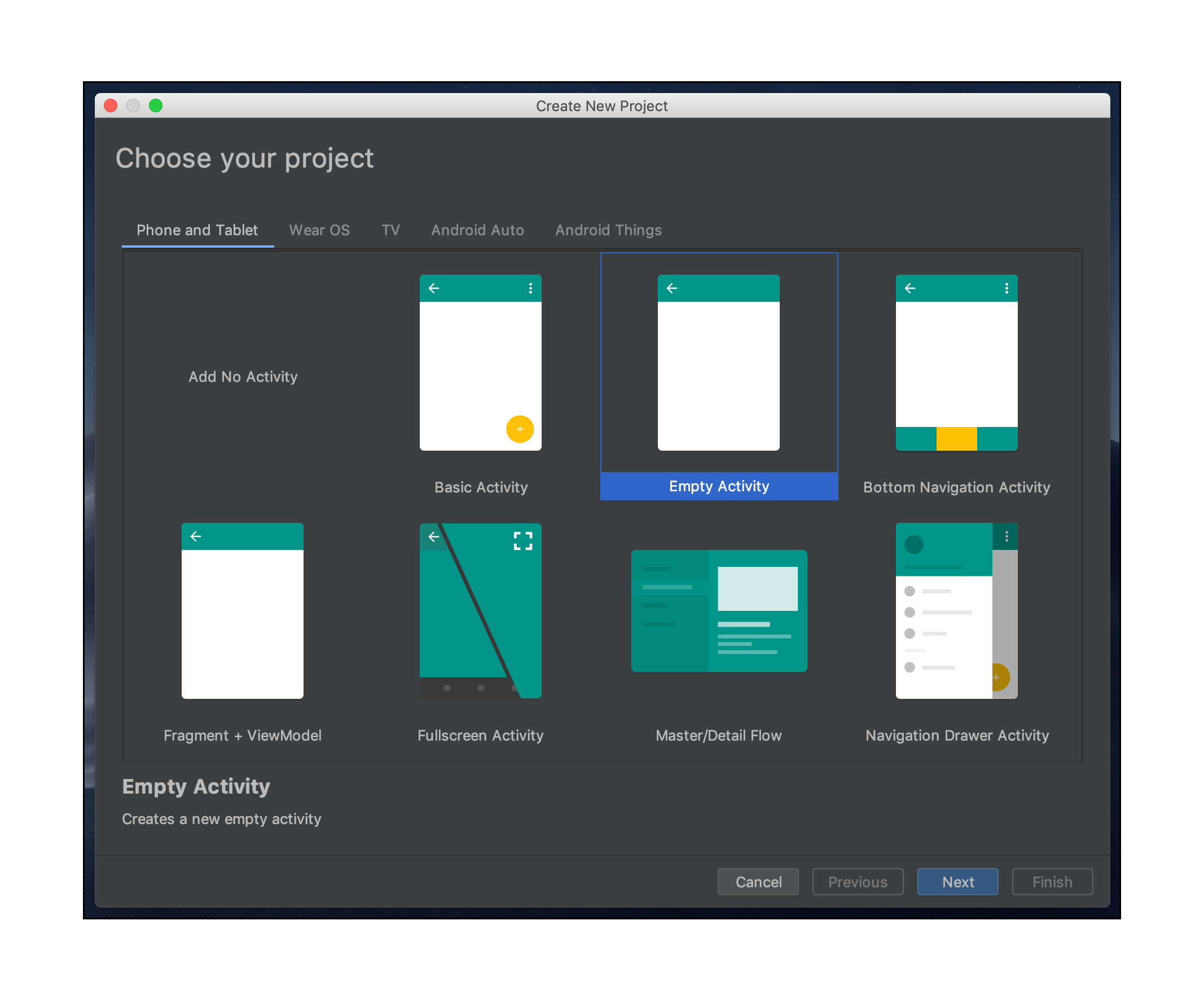Open the TV tab
This screenshot has width=1204, height=1004.
tap(390, 230)
